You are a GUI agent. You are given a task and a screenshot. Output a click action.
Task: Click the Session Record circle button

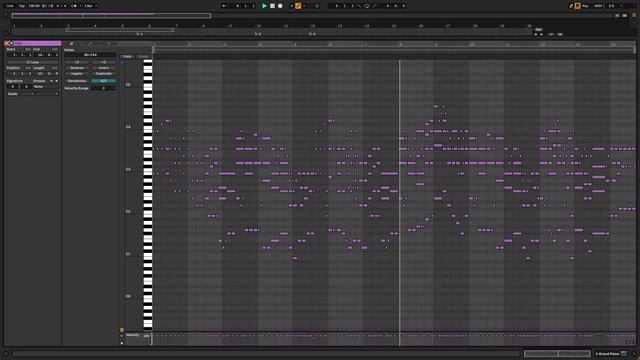pyautogui.click(x=317, y=6)
